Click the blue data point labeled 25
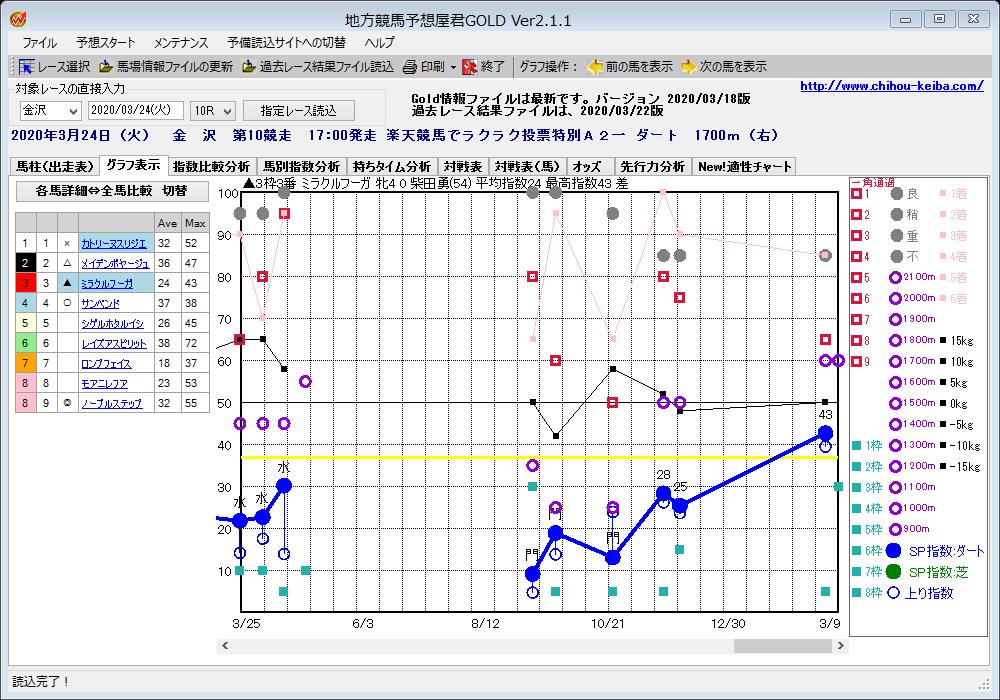Screen dimensions: 1000x700 [x=680, y=506]
